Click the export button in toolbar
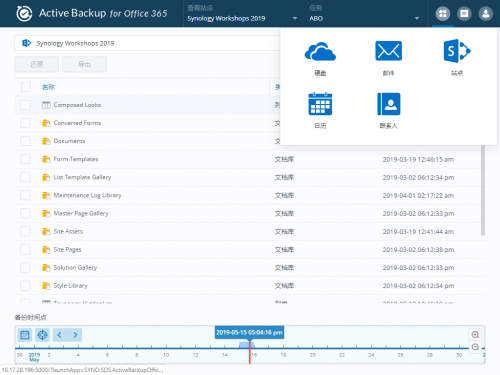 (x=84, y=64)
